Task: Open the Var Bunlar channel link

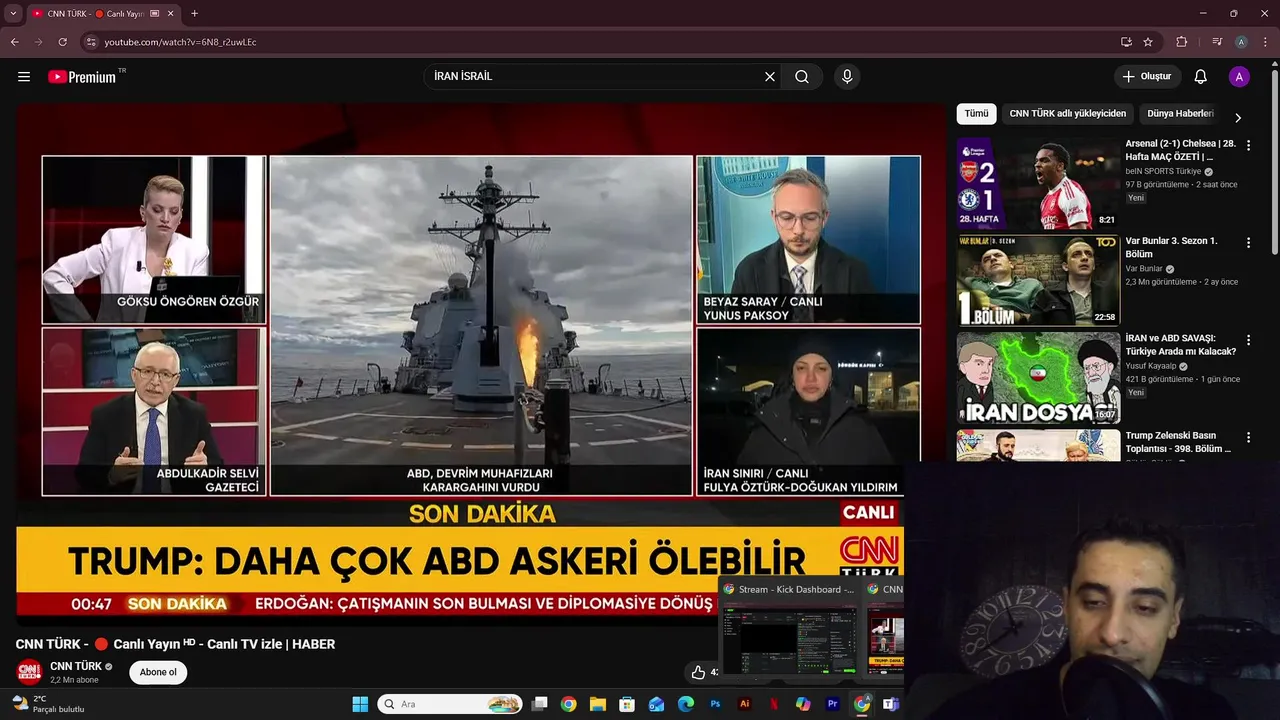Action: pos(1144,269)
